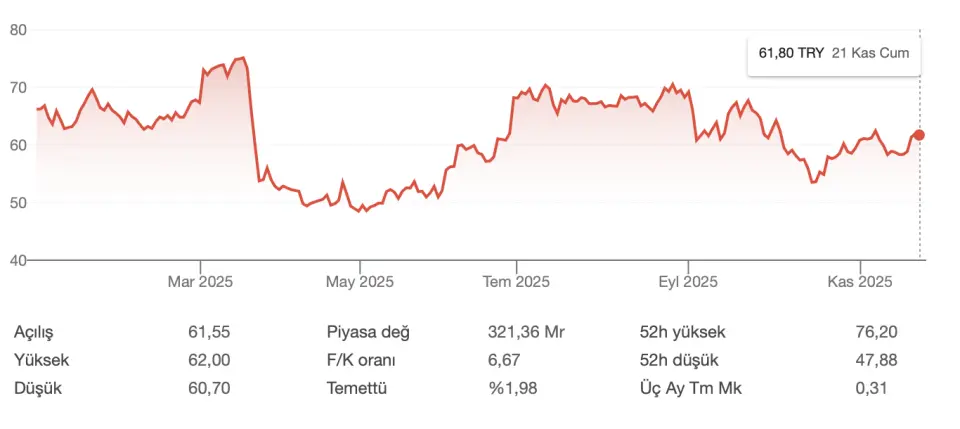This screenshot has height=429, width=960.
Task: Click the dotted vertical line below the endpoint
Action: [x=920, y=200]
